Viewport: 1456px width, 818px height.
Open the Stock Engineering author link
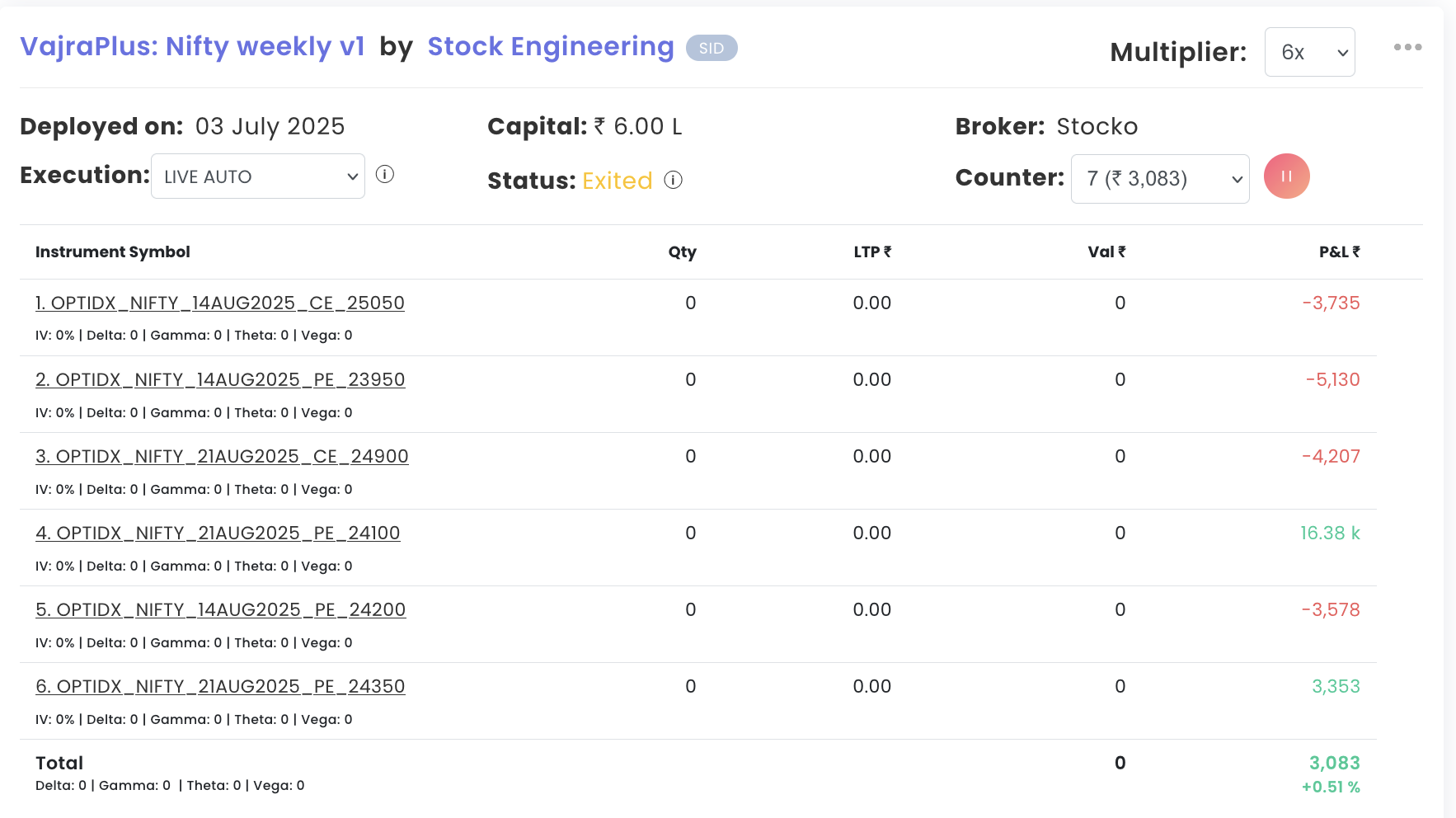point(550,47)
